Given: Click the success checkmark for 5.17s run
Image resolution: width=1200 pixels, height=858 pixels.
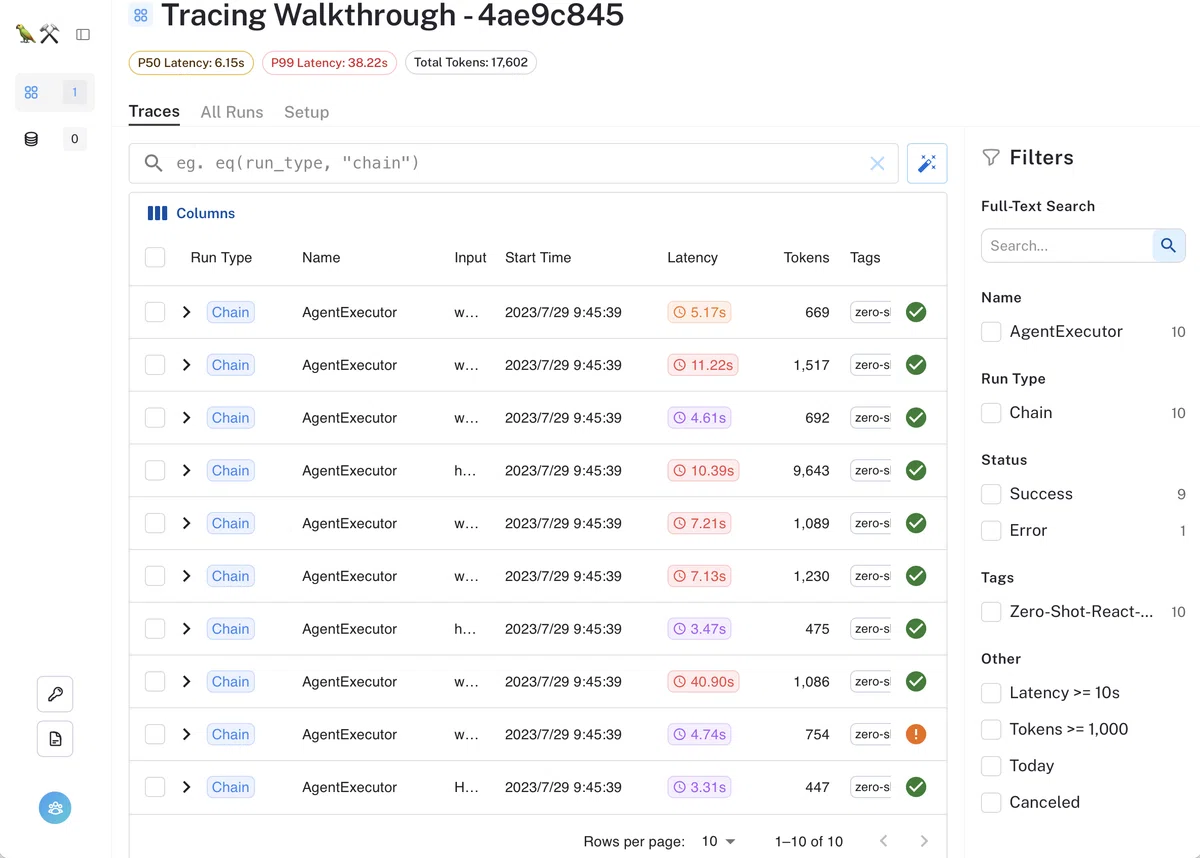Looking at the screenshot, I should 916,312.
